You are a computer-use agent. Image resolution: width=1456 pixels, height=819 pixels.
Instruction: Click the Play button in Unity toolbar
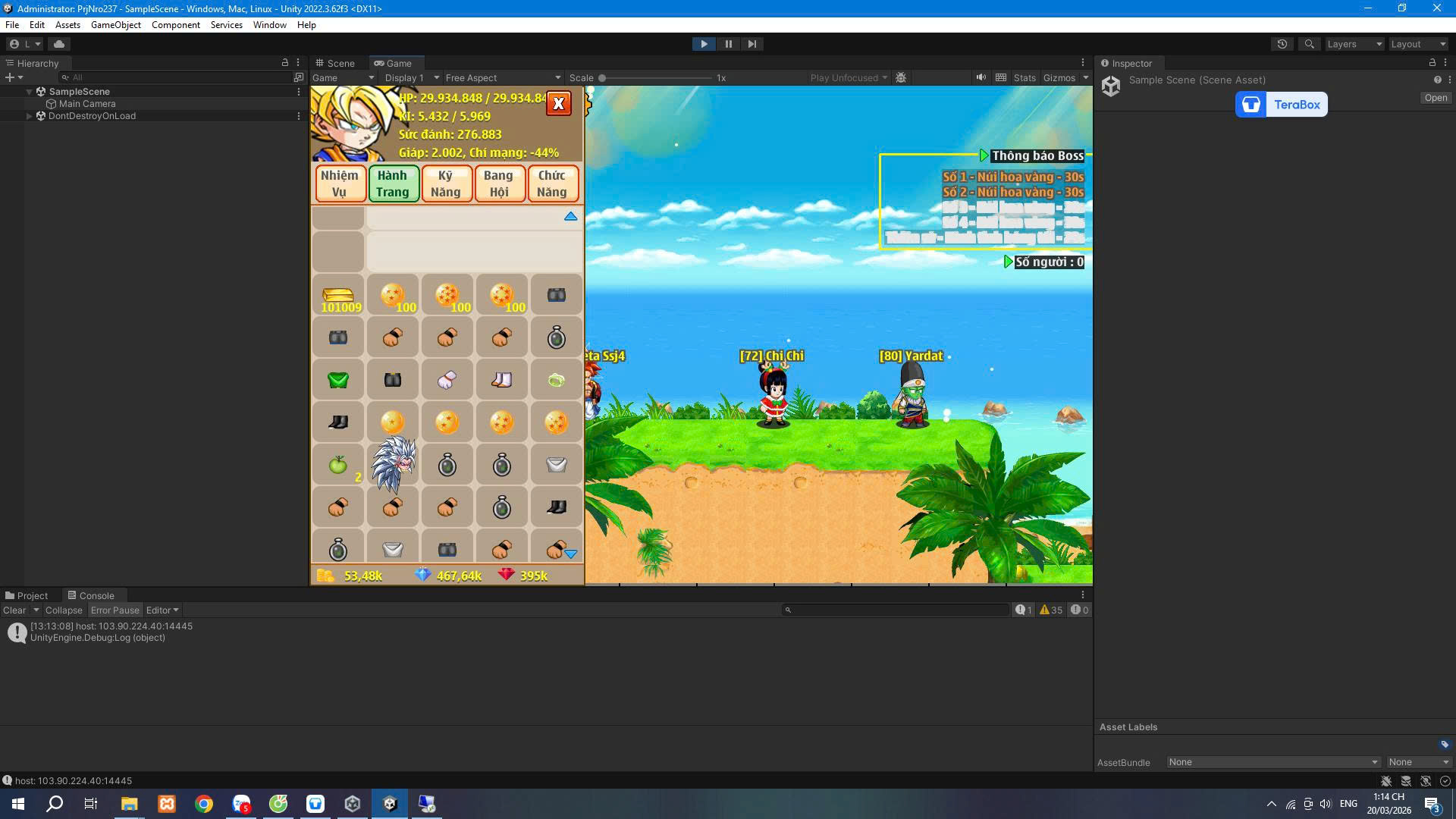click(704, 44)
